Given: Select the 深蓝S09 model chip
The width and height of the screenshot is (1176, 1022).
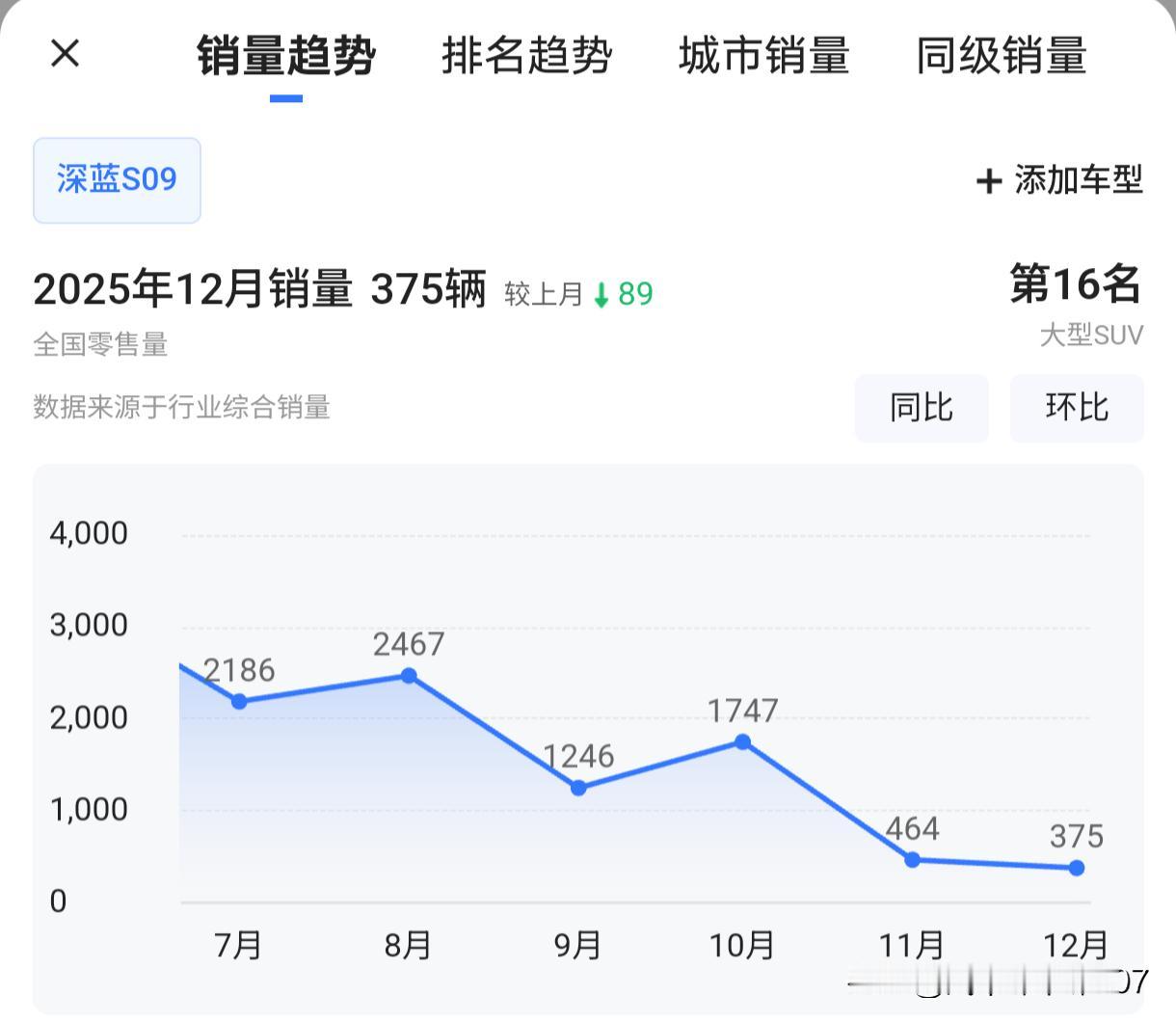Looking at the screenshot, I should [117, 180].
